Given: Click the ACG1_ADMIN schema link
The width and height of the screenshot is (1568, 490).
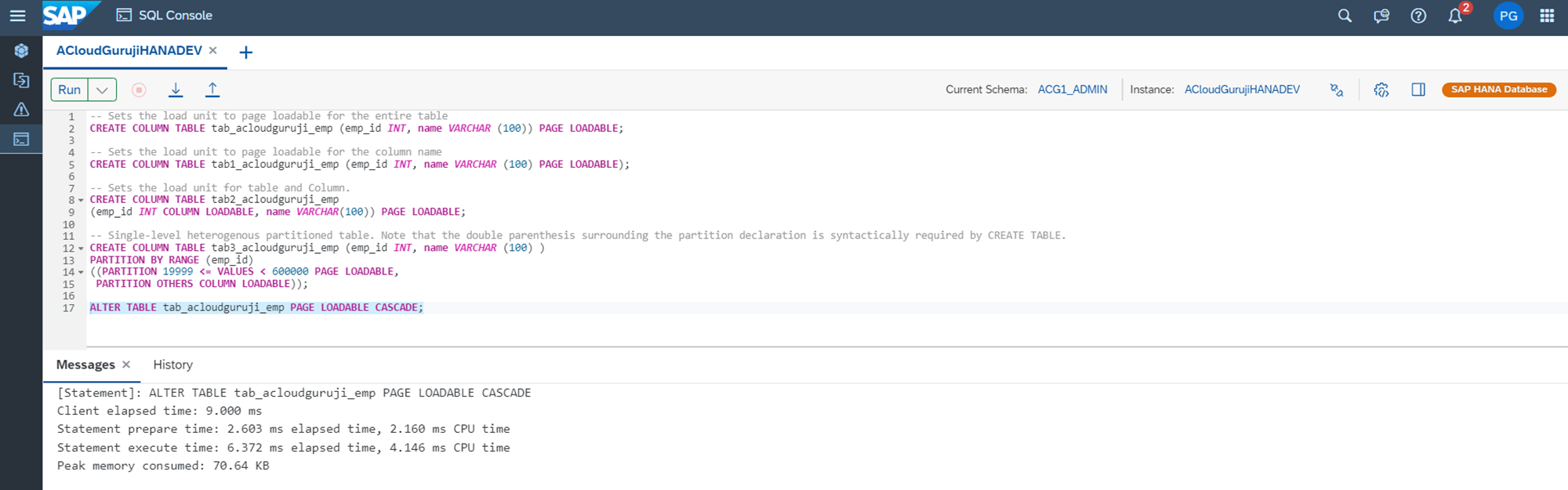Looking at the screenshot, I should (1073, 89).
